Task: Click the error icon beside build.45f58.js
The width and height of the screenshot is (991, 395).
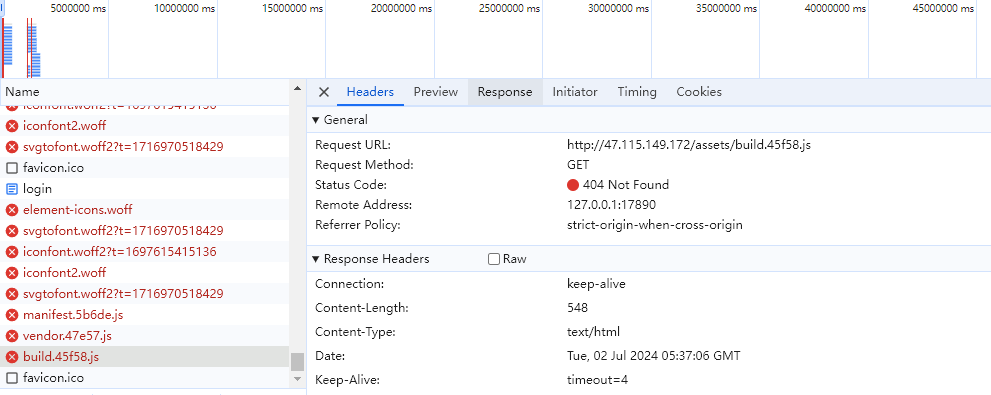Action: coord(11,357)
